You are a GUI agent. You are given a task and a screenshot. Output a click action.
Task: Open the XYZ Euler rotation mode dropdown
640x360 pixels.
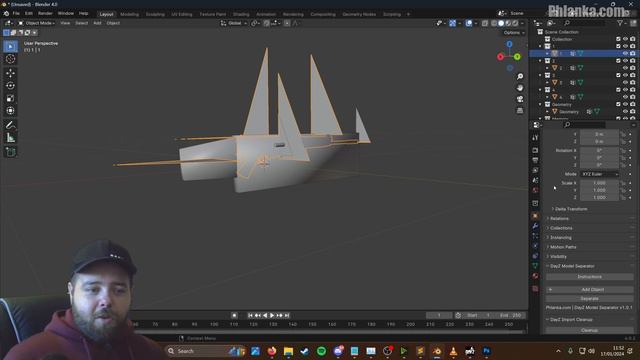pos(600,174)
